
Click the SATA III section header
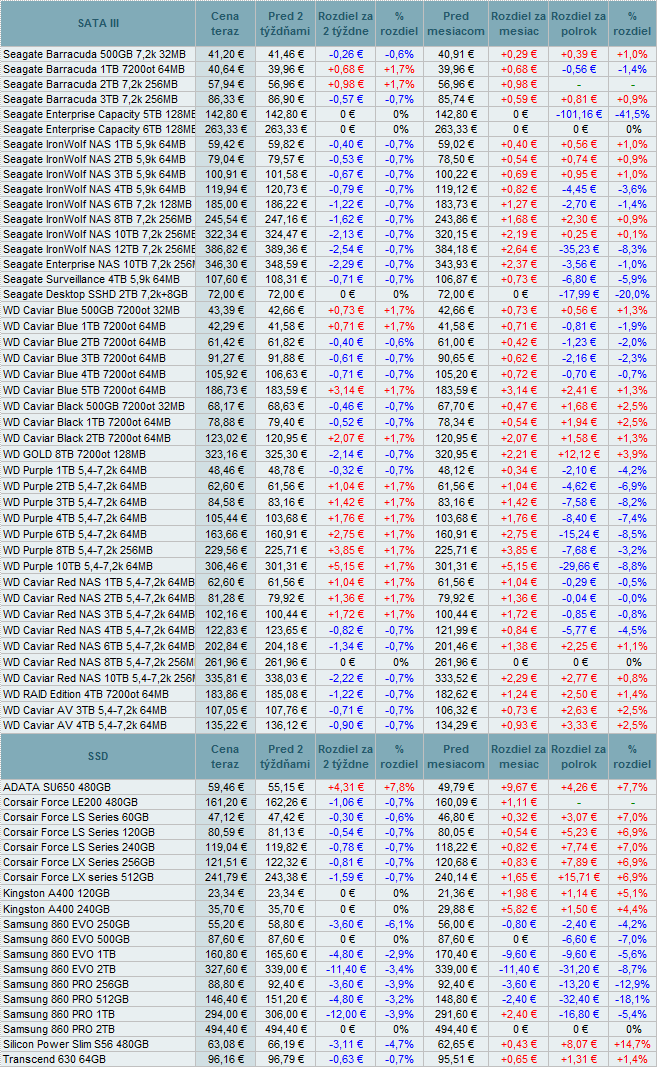97,23
